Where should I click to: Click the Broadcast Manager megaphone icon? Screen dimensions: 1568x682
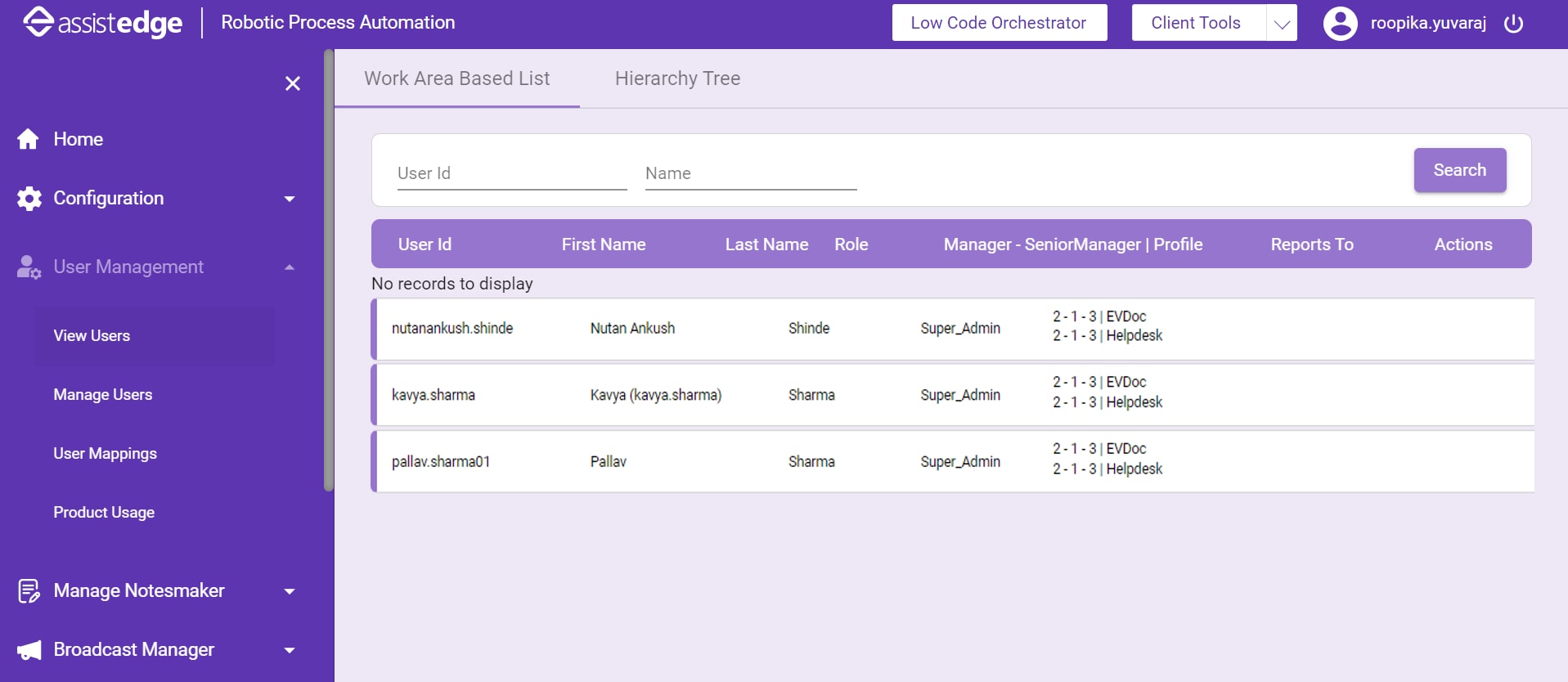pyautogui.click(x=29, y=650)
